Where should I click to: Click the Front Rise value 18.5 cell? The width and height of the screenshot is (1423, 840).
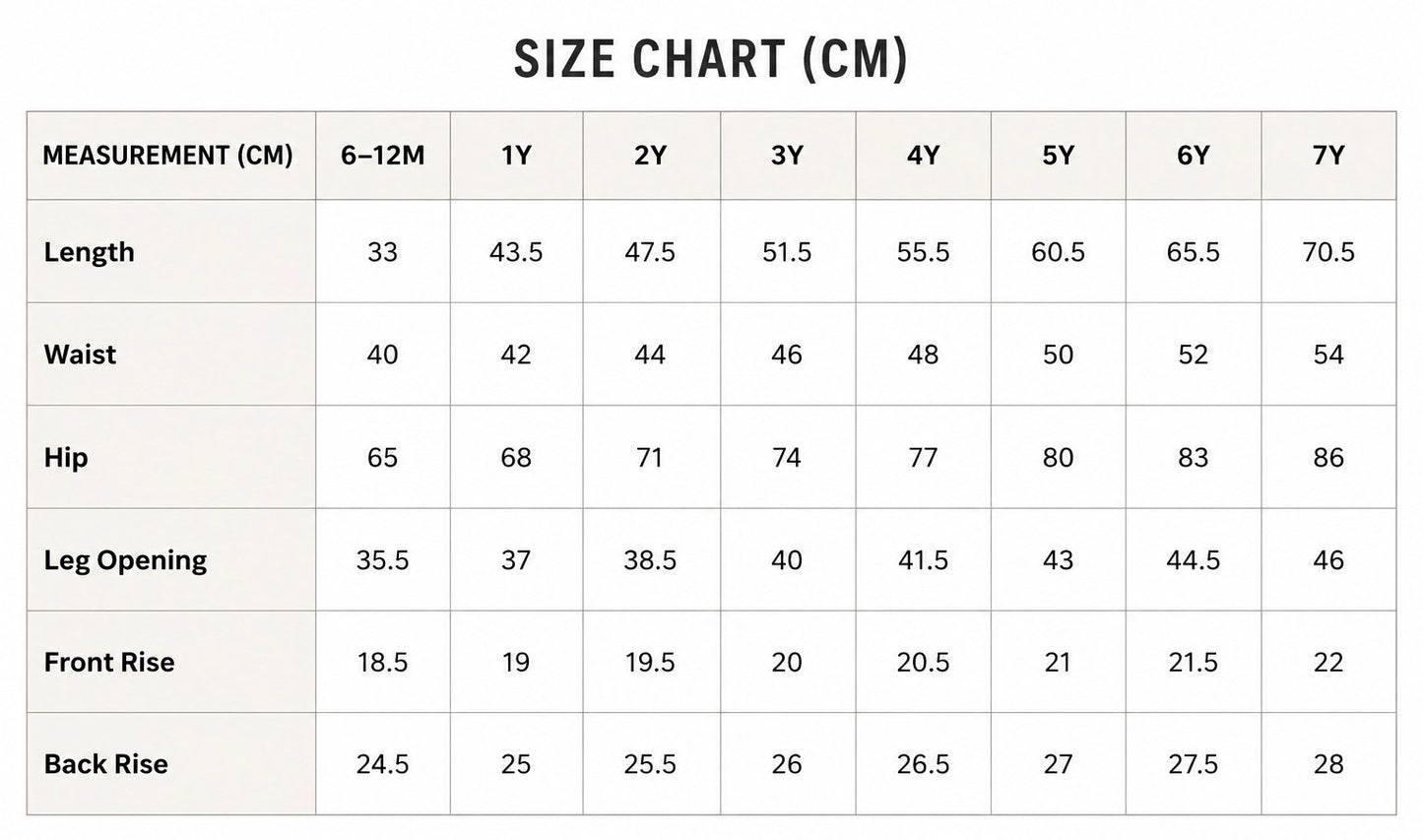click(383, 662)
